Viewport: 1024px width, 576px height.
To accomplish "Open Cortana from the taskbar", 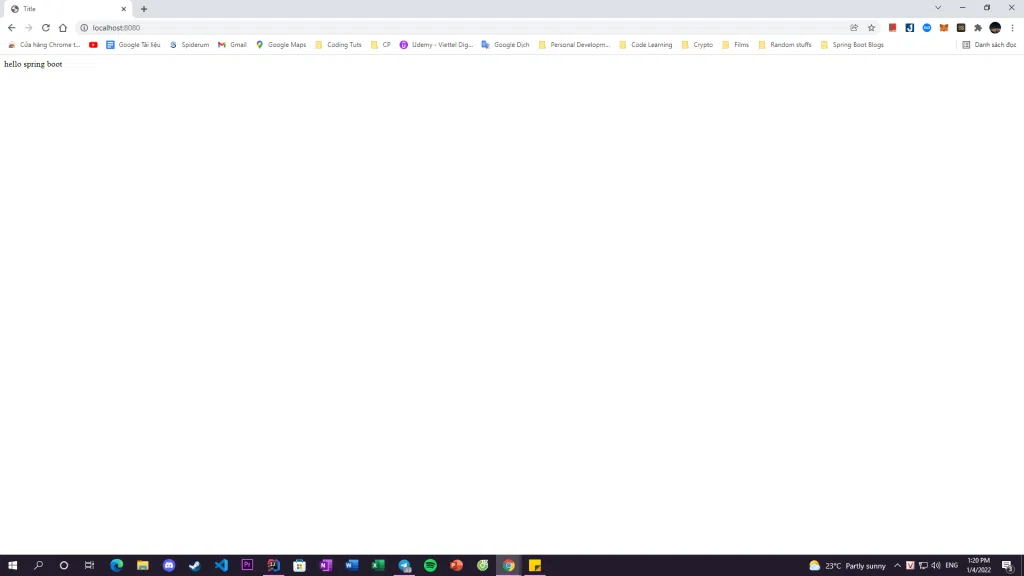I will tap(63, 566).
